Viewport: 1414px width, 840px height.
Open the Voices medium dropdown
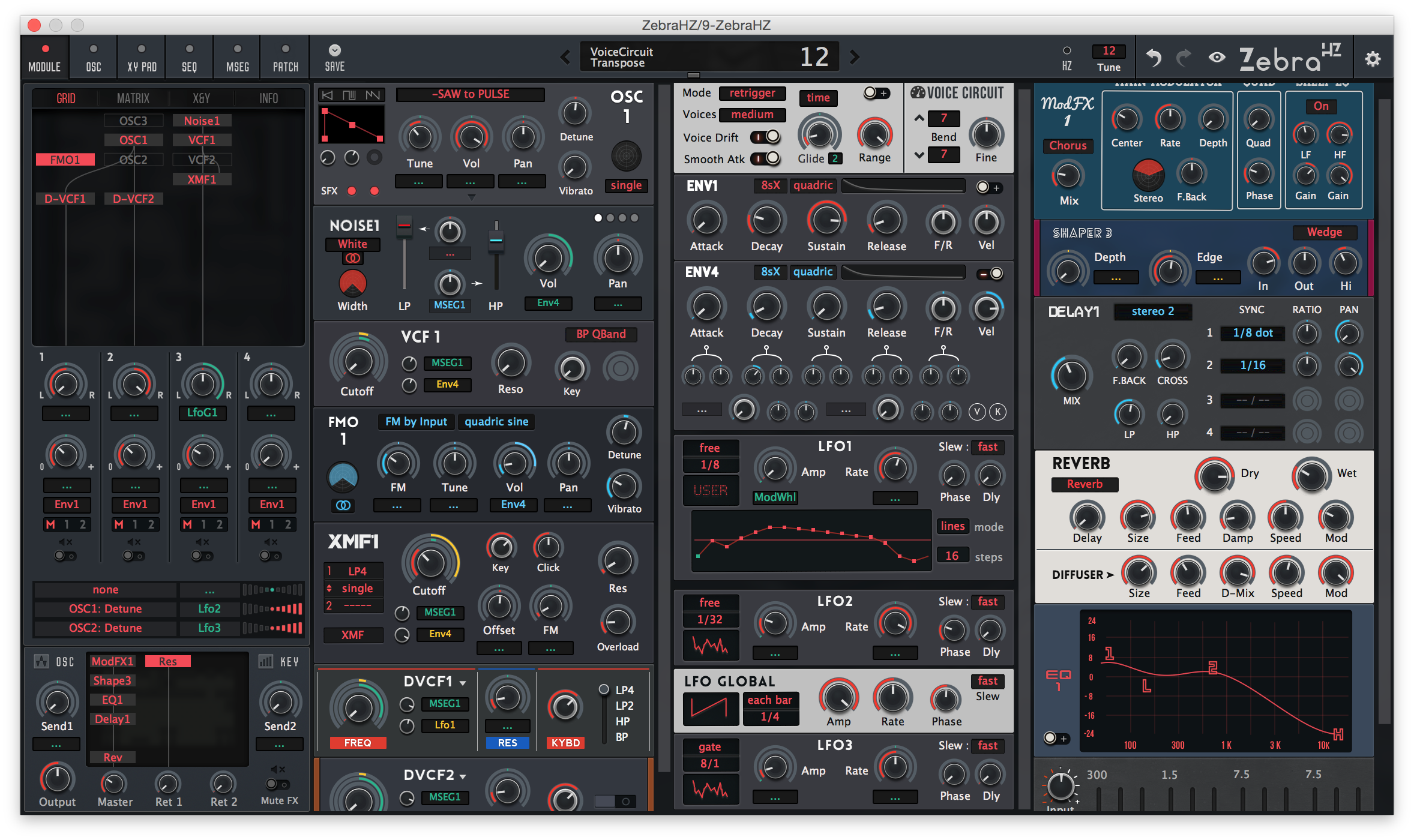752,115
